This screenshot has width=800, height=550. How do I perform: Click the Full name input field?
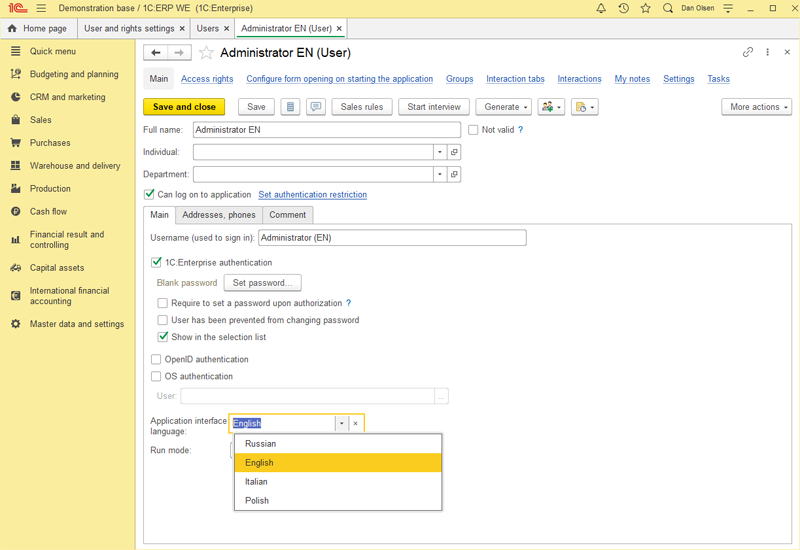click(327, 130)
